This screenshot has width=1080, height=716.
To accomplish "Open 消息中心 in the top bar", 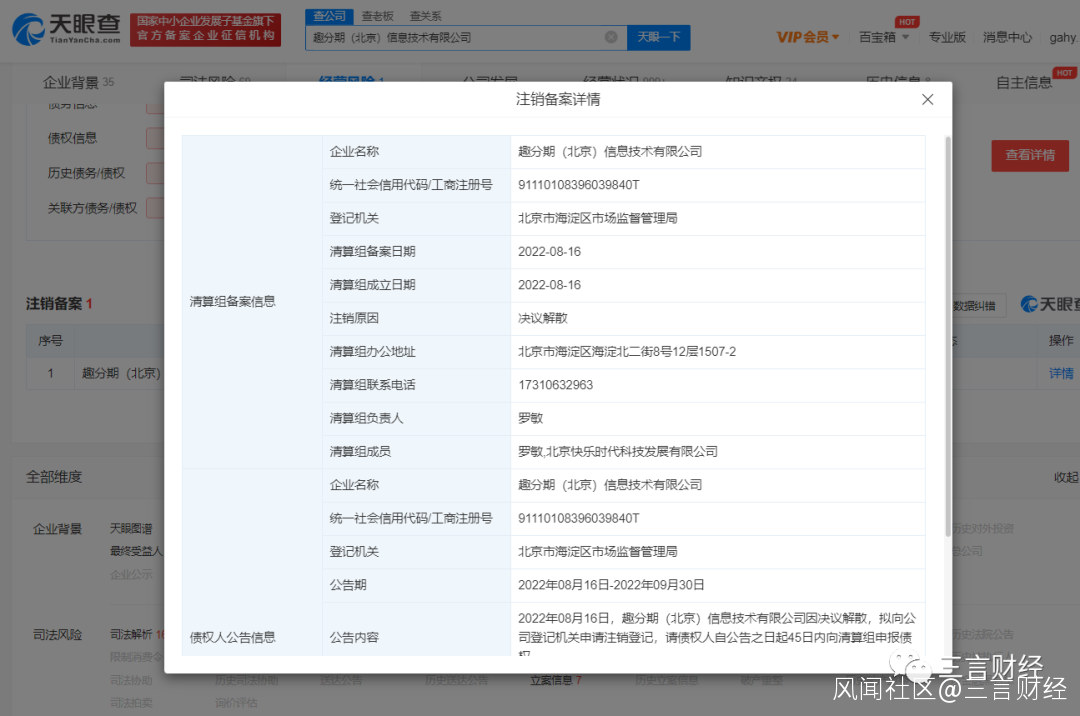I will click(1007, 37).
